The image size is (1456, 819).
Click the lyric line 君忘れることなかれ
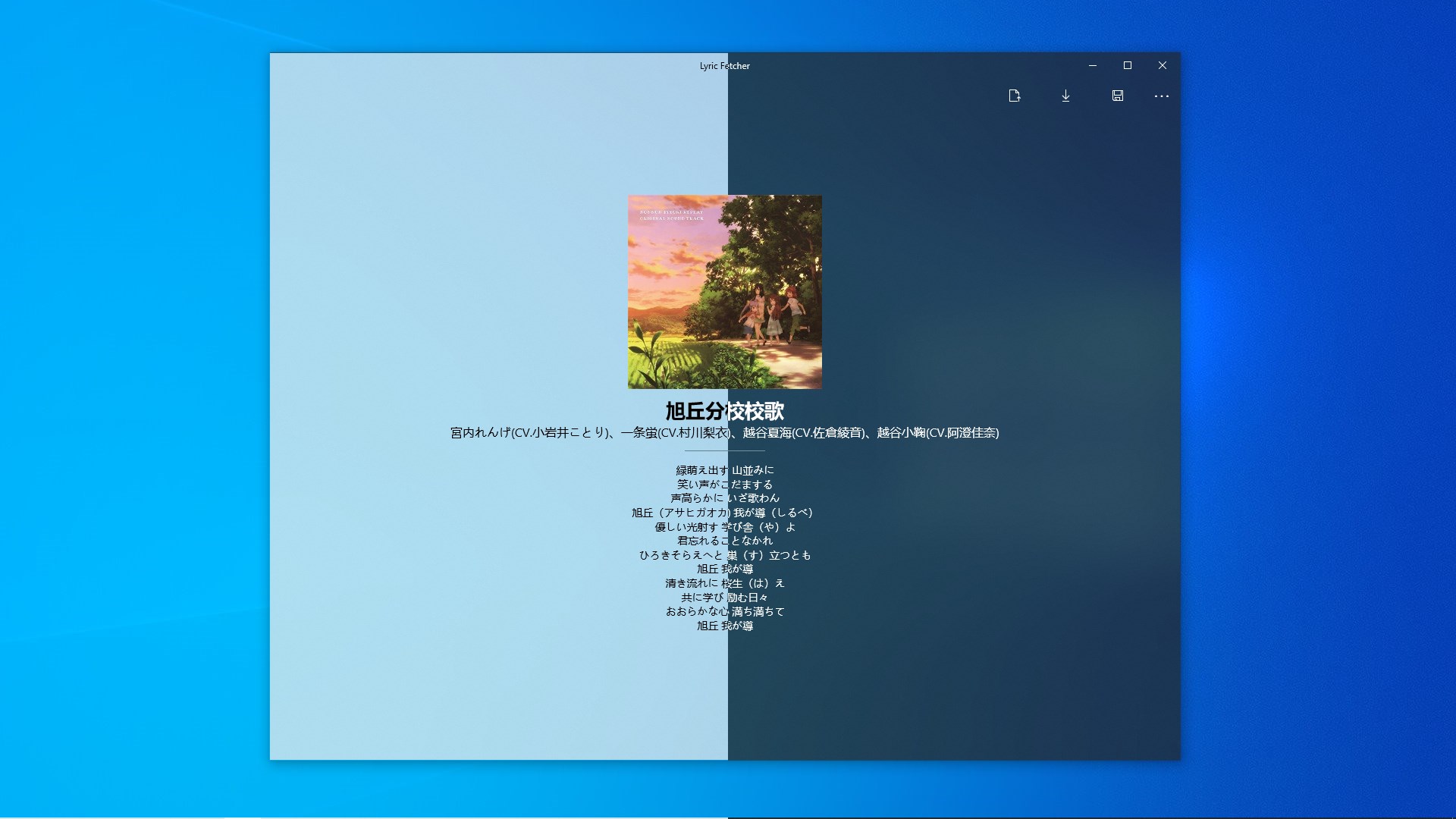coord(724,541)
